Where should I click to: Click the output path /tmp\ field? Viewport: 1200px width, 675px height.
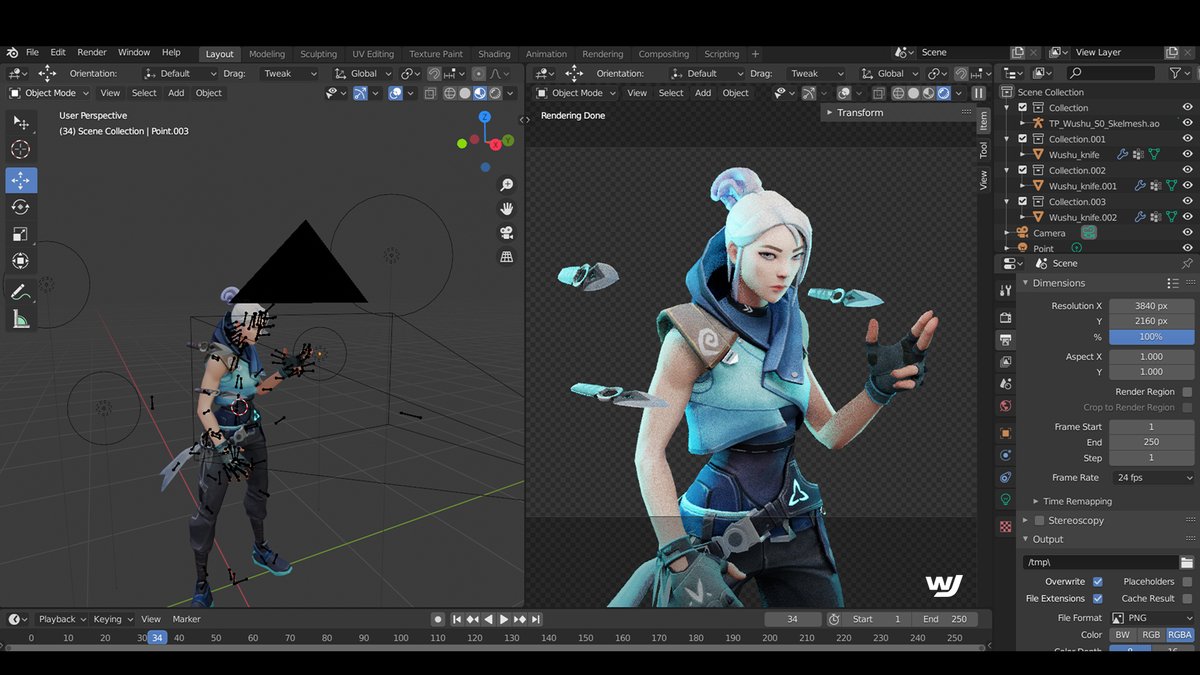[x=1100, y=563]
